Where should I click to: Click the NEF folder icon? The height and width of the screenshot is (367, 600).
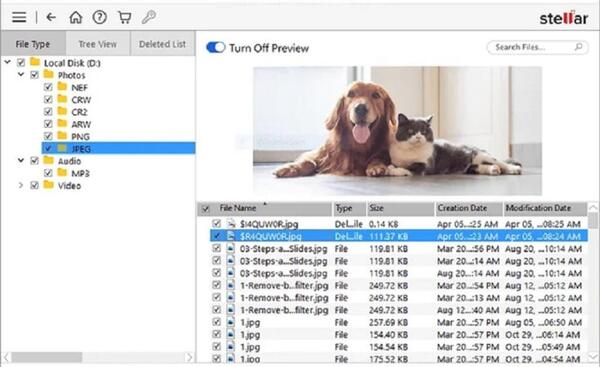(62, 86)
